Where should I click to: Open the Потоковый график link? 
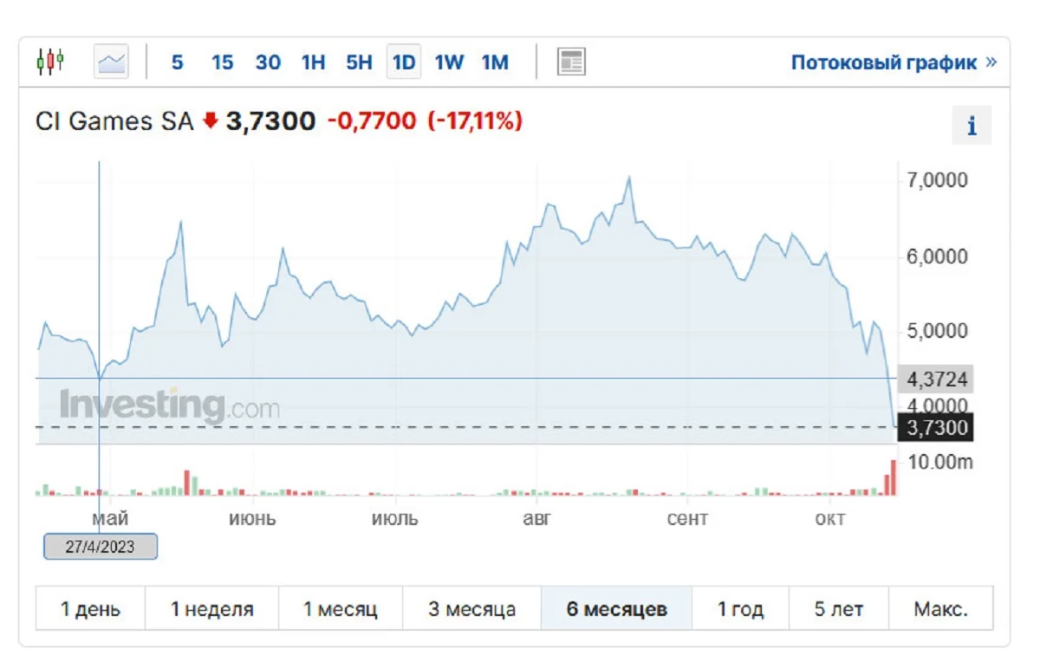[x=893, y=62]
